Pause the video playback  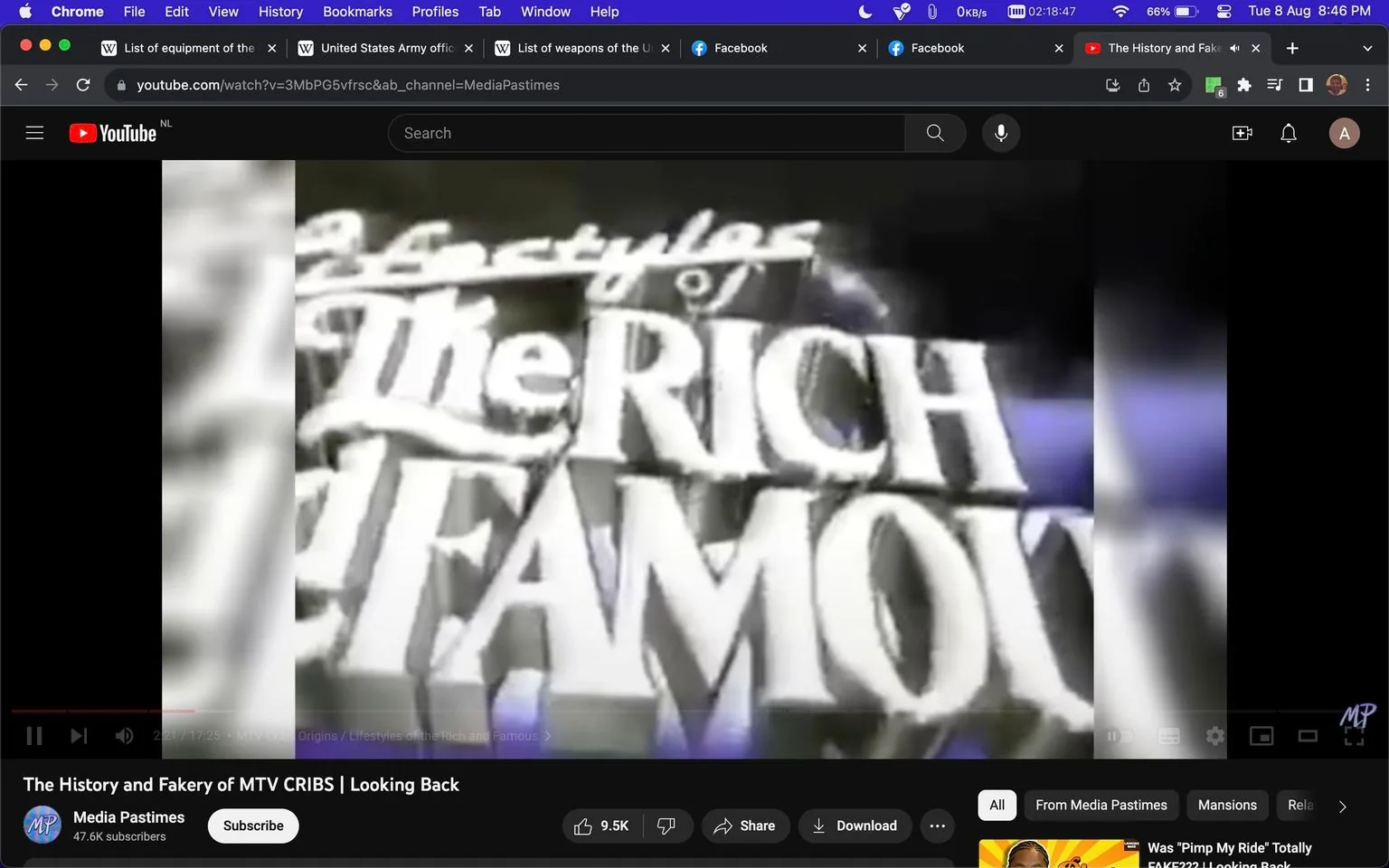pyautogui.click(x=34, y=736)
